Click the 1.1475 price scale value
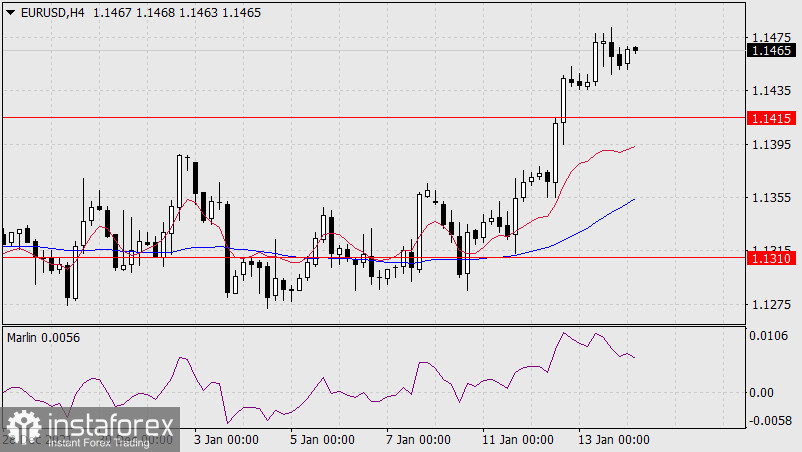The width and height of the screenshot is (802, 452). pos(771,37)
